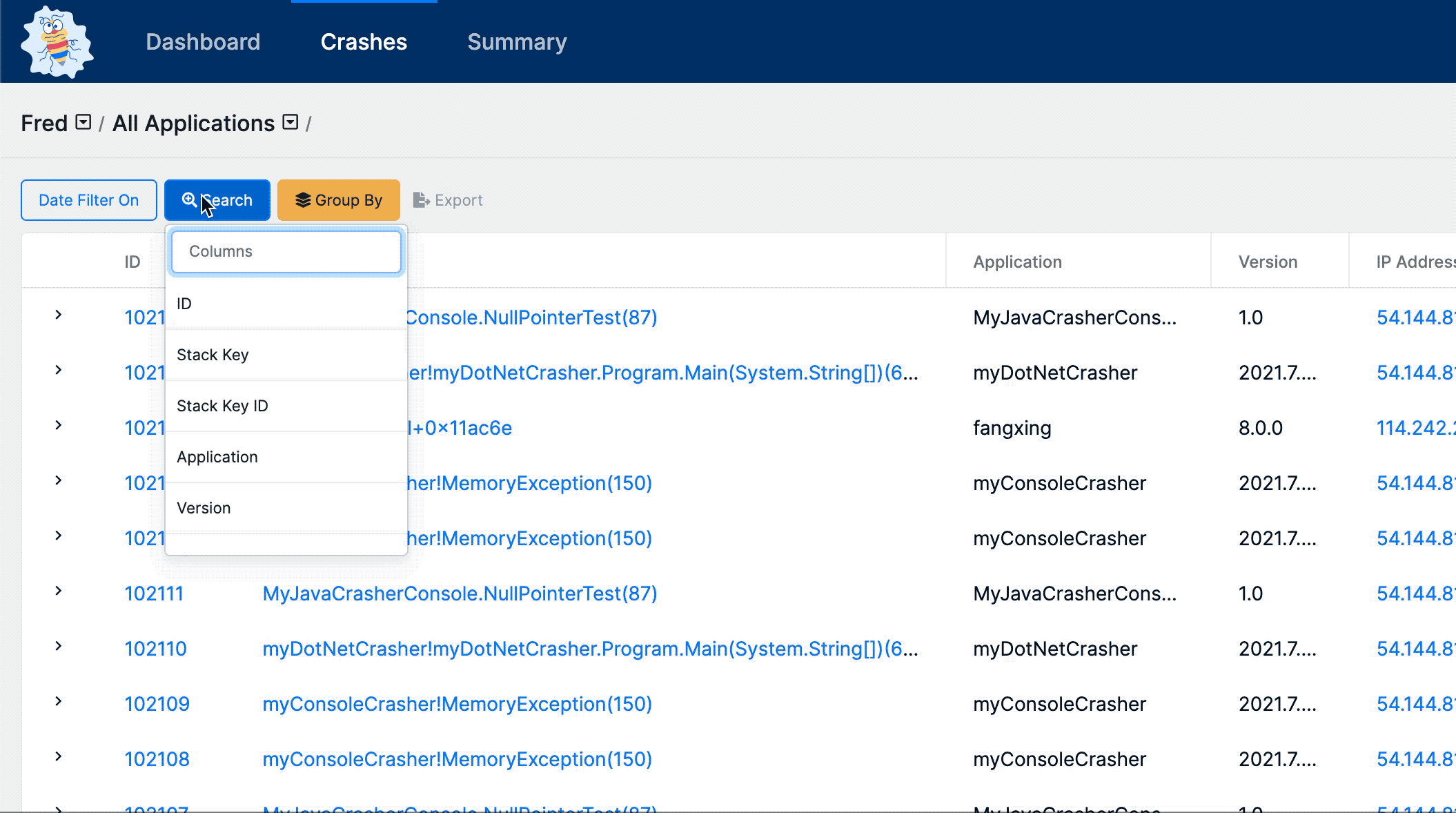Expand the All Applications breadcrumb dropdown
The width and height of the screenshot is (1456, 813).
292,122
